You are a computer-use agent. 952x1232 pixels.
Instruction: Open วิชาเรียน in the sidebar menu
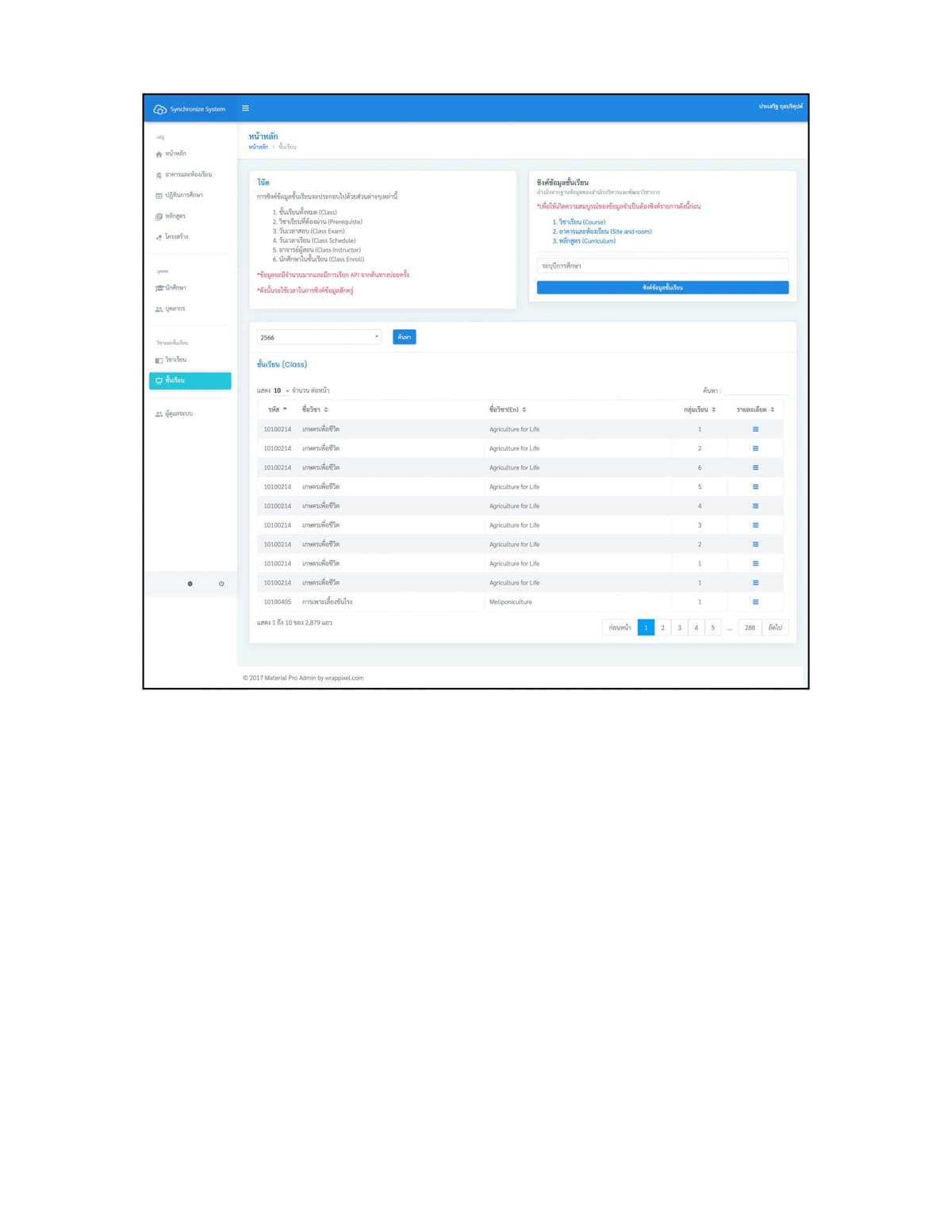click(171, 360)
